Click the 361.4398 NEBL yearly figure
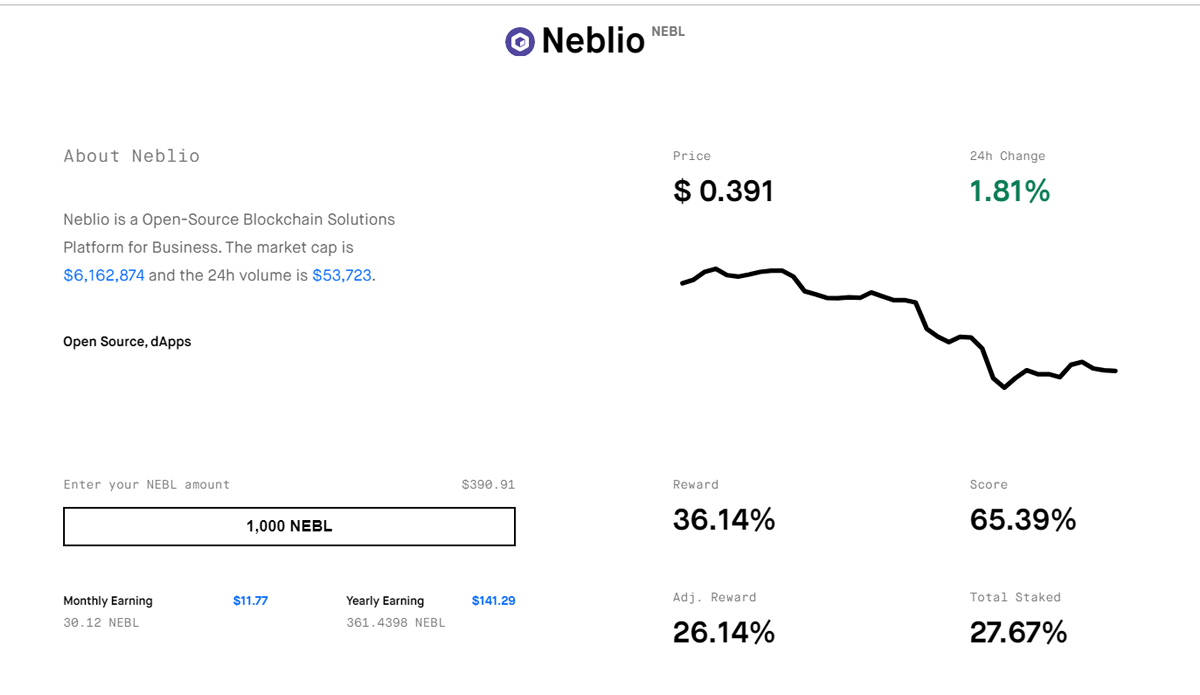Image resolution: width=1200 pixels, height=695 pixels. [x=395, y=623]
